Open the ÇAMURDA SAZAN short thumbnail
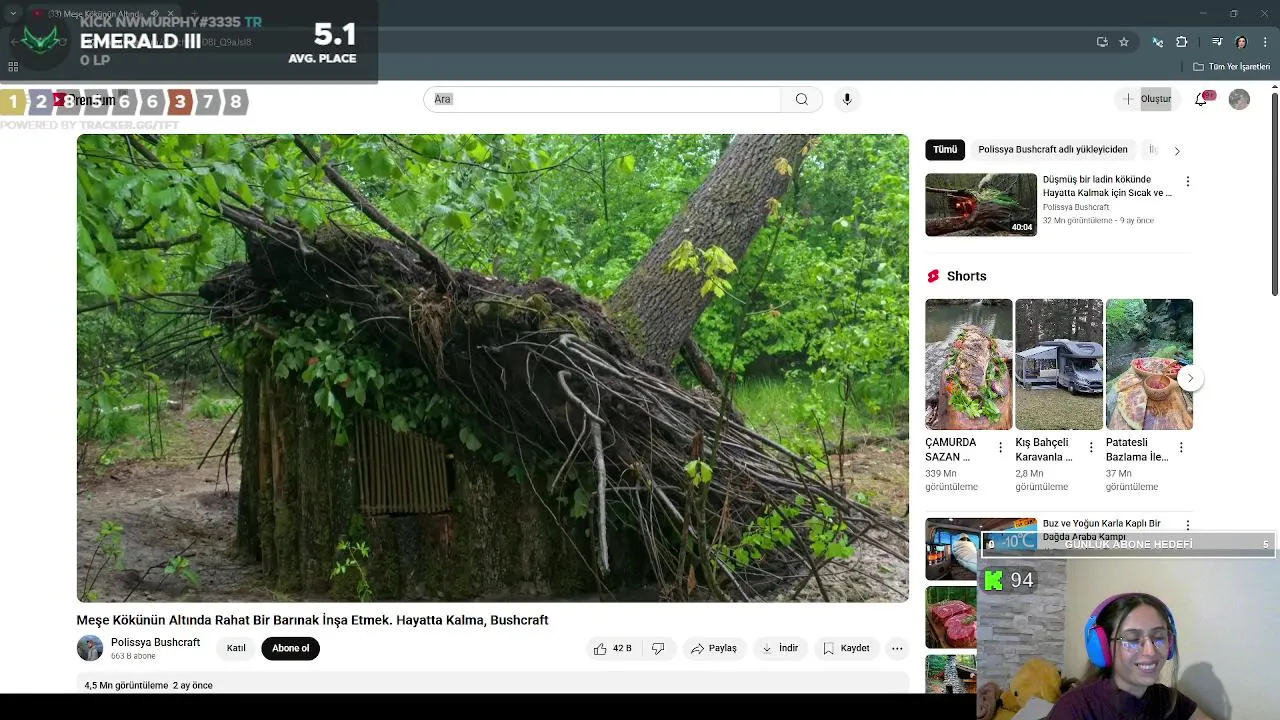 click(969, 364)
